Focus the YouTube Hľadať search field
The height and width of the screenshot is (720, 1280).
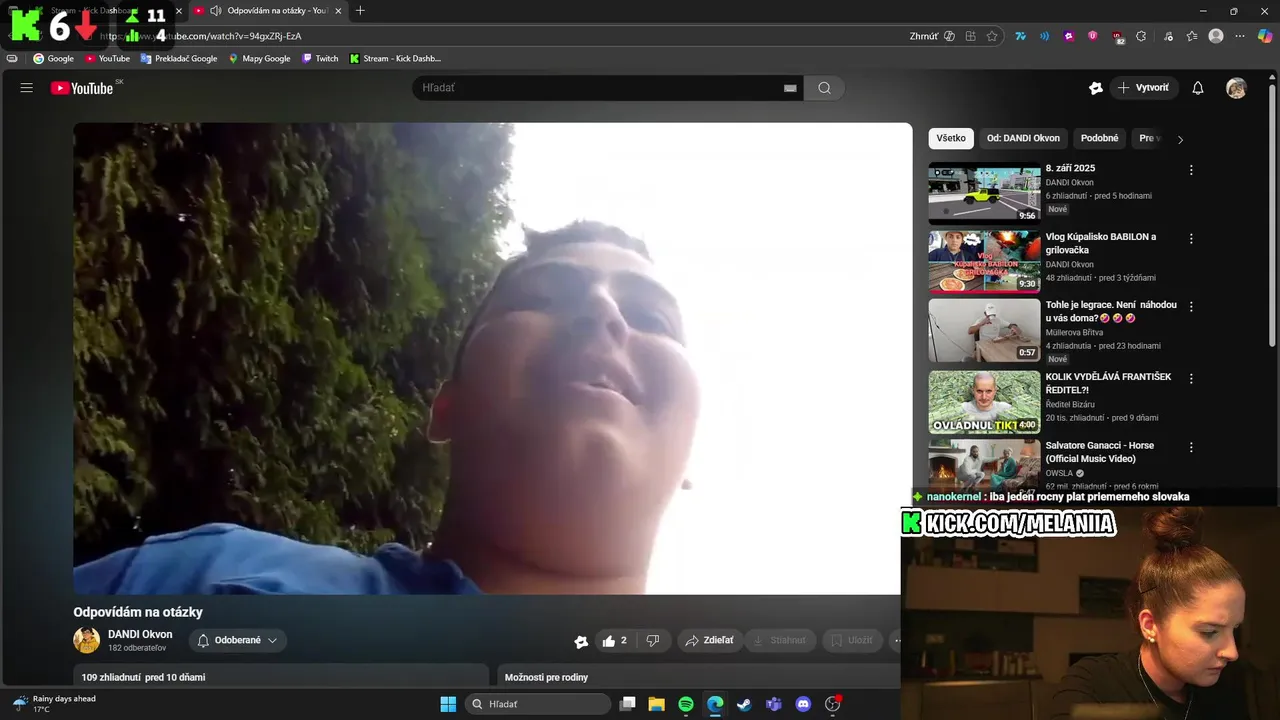600,88
